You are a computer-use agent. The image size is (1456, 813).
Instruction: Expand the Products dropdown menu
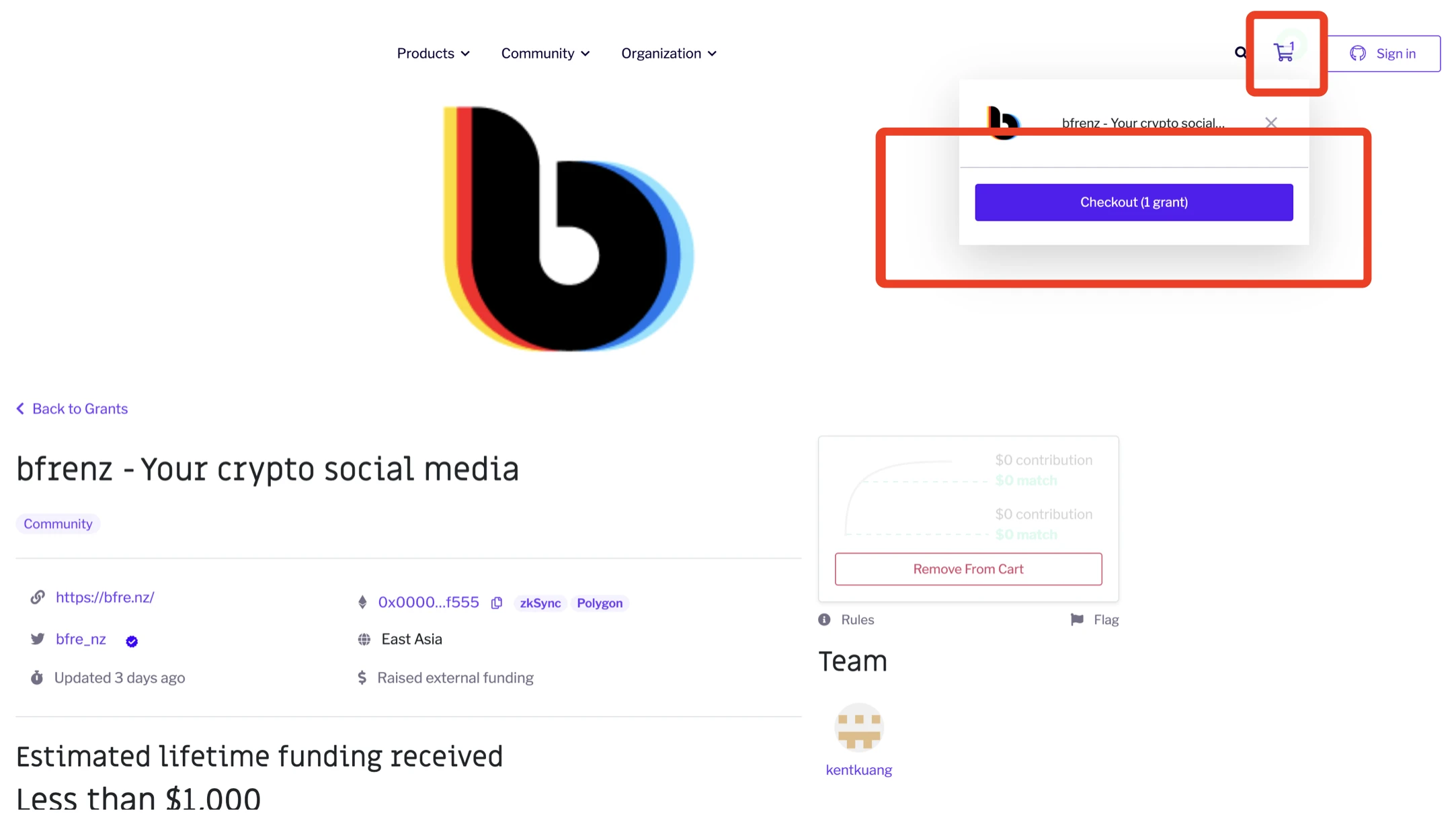pos(432,53)
